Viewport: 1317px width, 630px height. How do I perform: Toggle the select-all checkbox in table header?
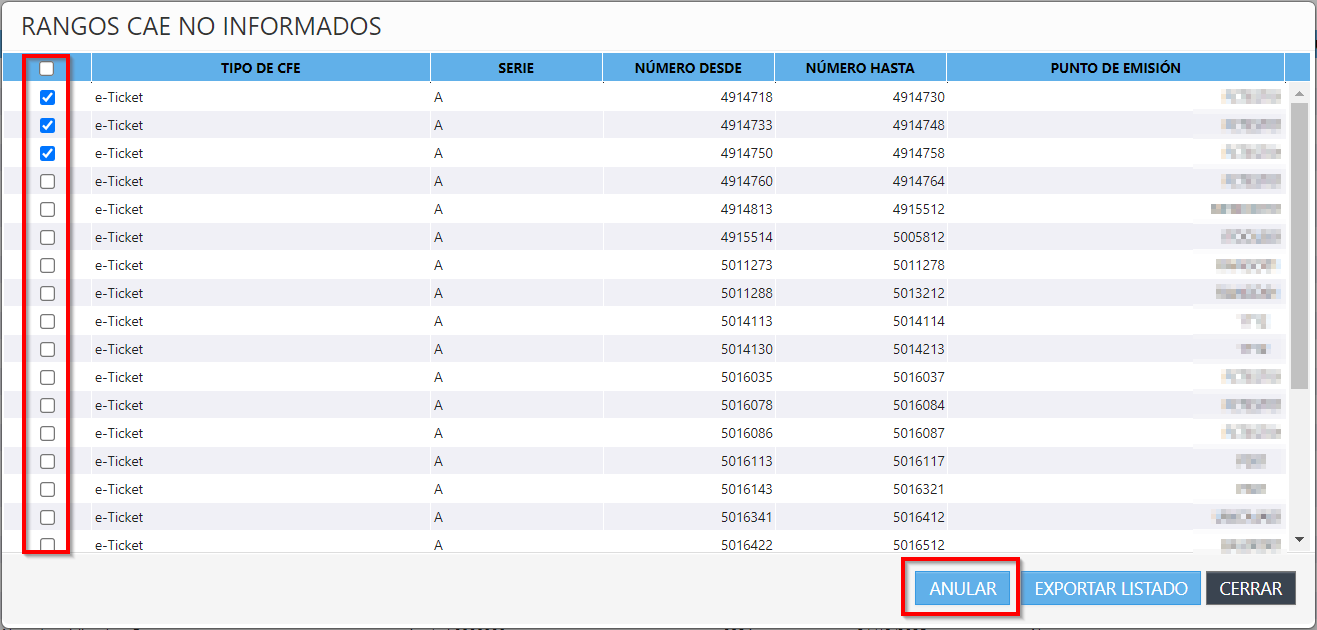coord(47,69)
